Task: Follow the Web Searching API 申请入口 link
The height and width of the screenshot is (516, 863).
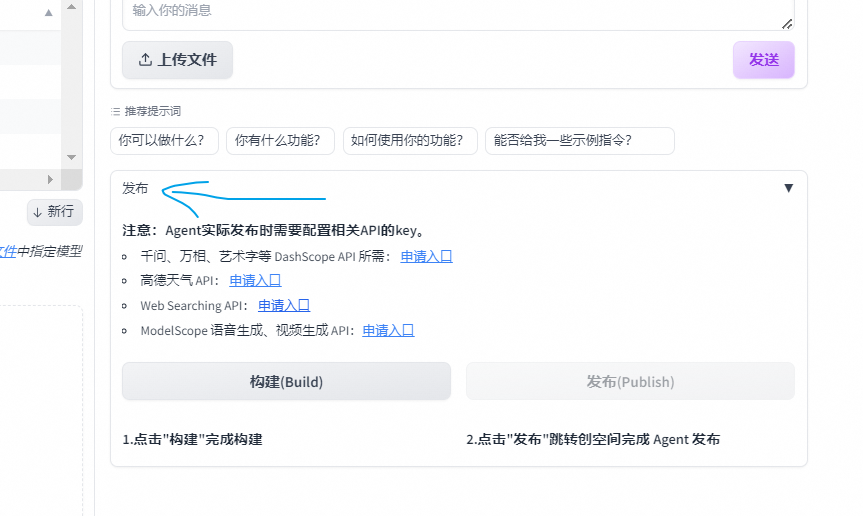Action: coord(284,305)
